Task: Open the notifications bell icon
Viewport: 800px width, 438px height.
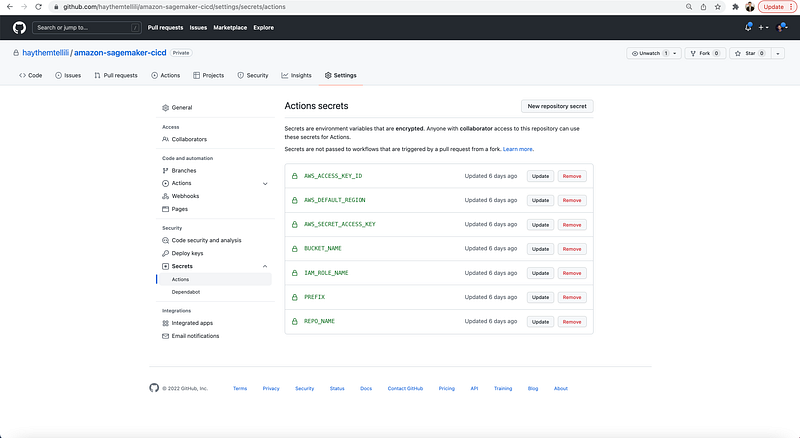Action: (x=748, y=28)
